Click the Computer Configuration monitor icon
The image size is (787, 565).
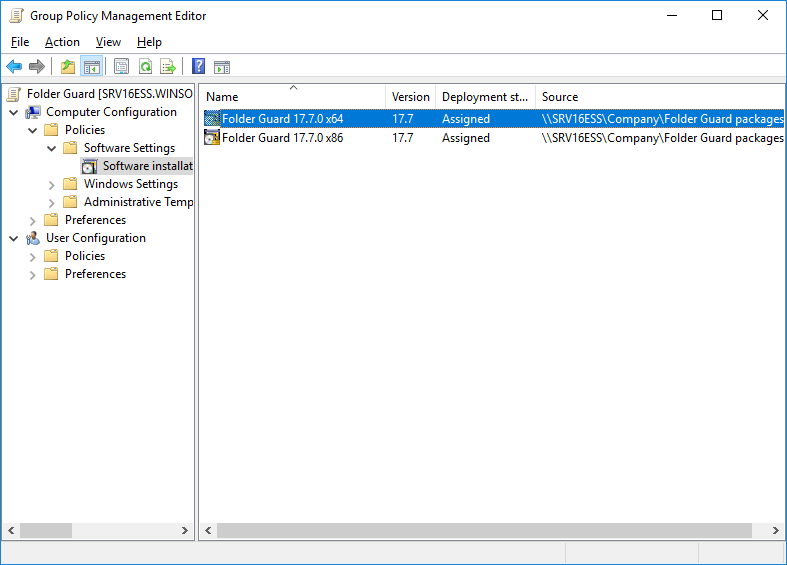pyautogui.click(x=33, y=112)
